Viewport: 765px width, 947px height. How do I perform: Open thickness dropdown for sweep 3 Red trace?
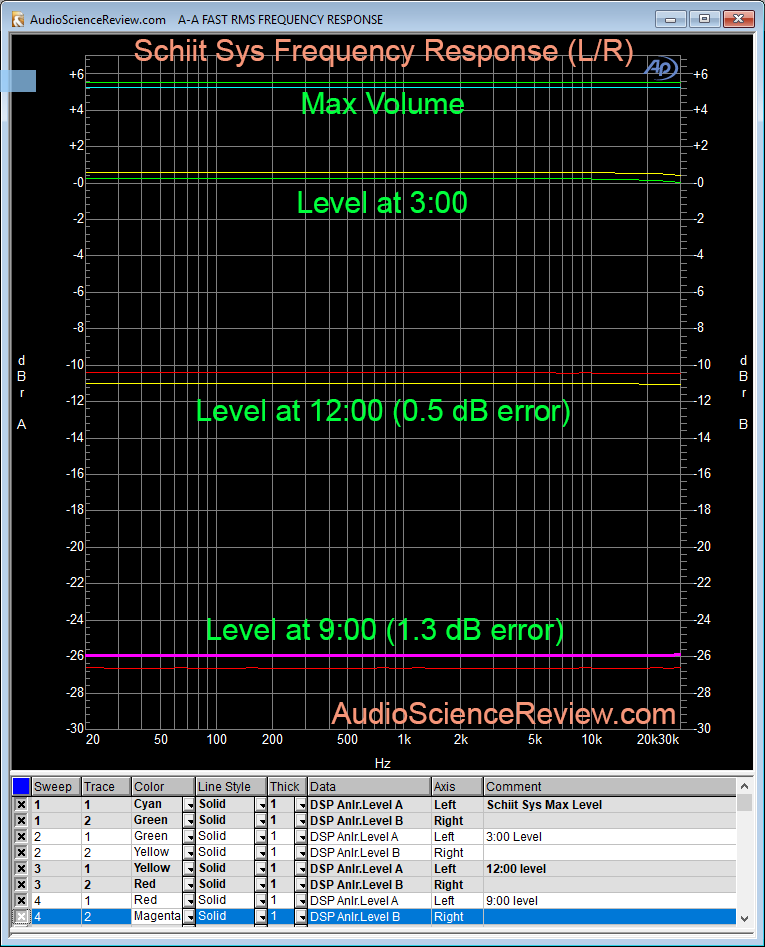coord(301,884)
